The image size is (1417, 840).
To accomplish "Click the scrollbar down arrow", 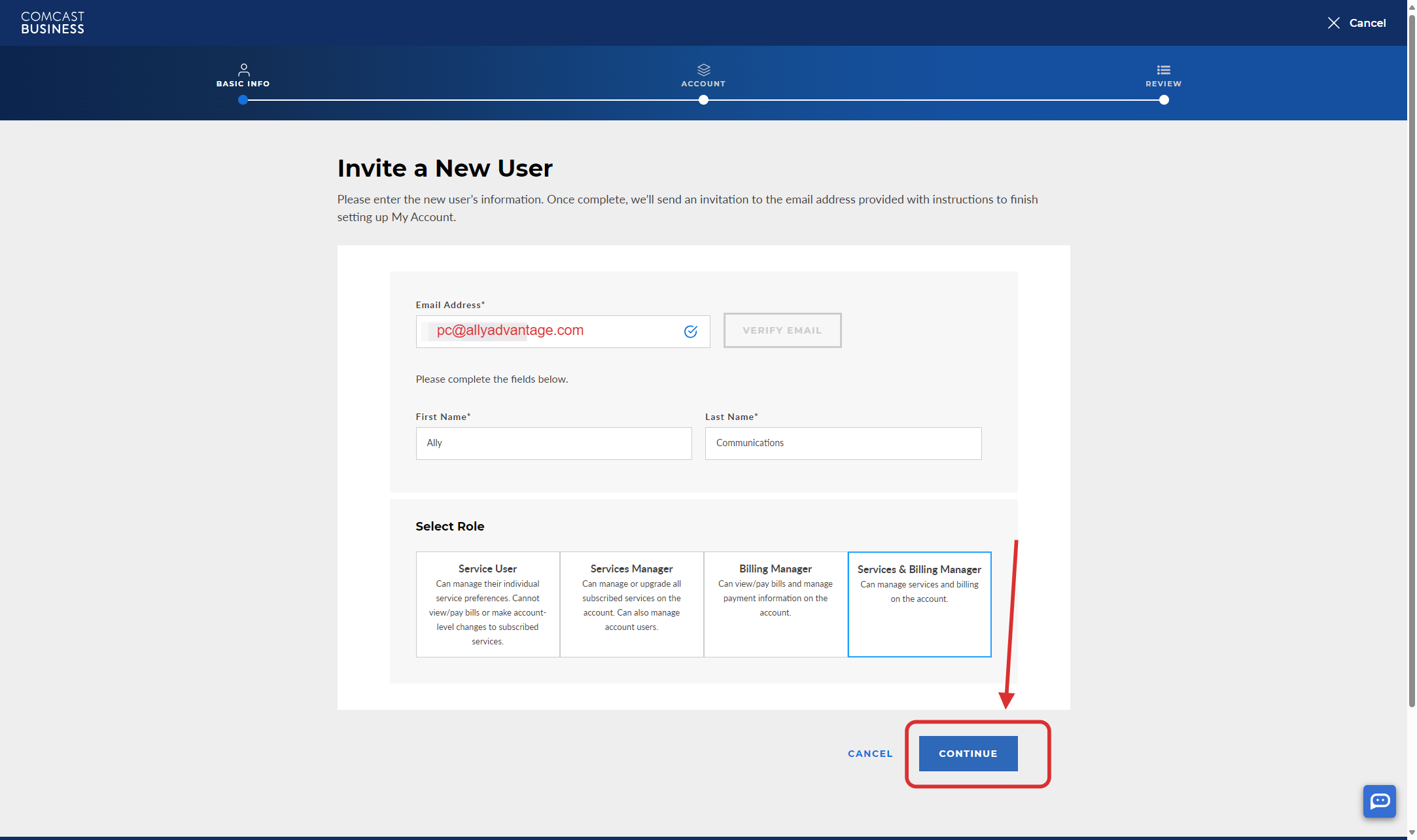I will pyautogui.click(x=1412, y=833).
